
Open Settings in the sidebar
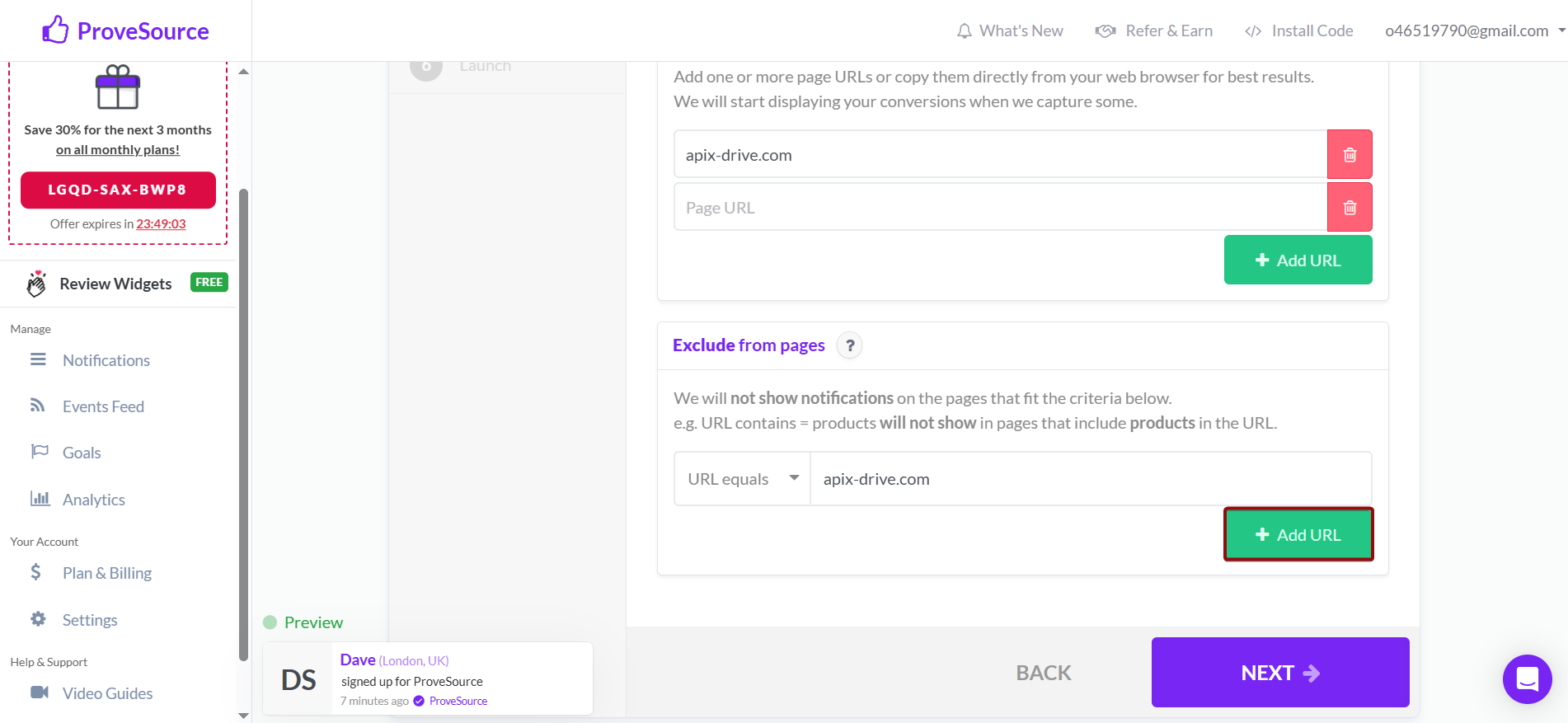[x=90, y=620]
